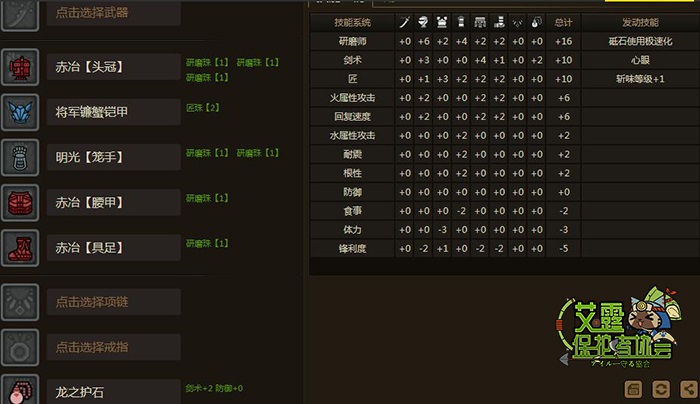Viewport: 700px width, 404px height.
Task: Click the 研磨珠【1】 jewel on 赤冶【腰甲】
Action: coord(207,198)
